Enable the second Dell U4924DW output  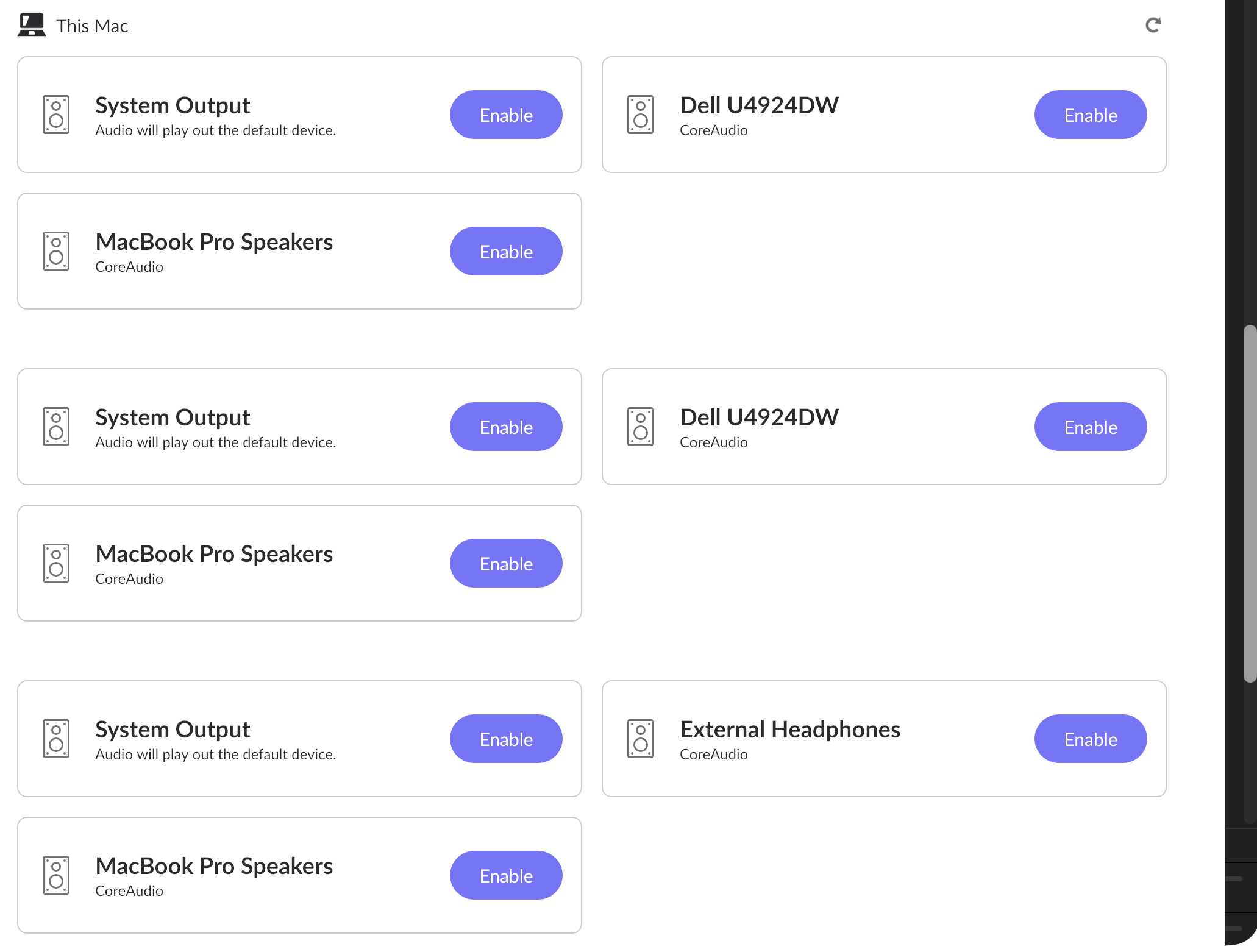[x=1091, y=427]
